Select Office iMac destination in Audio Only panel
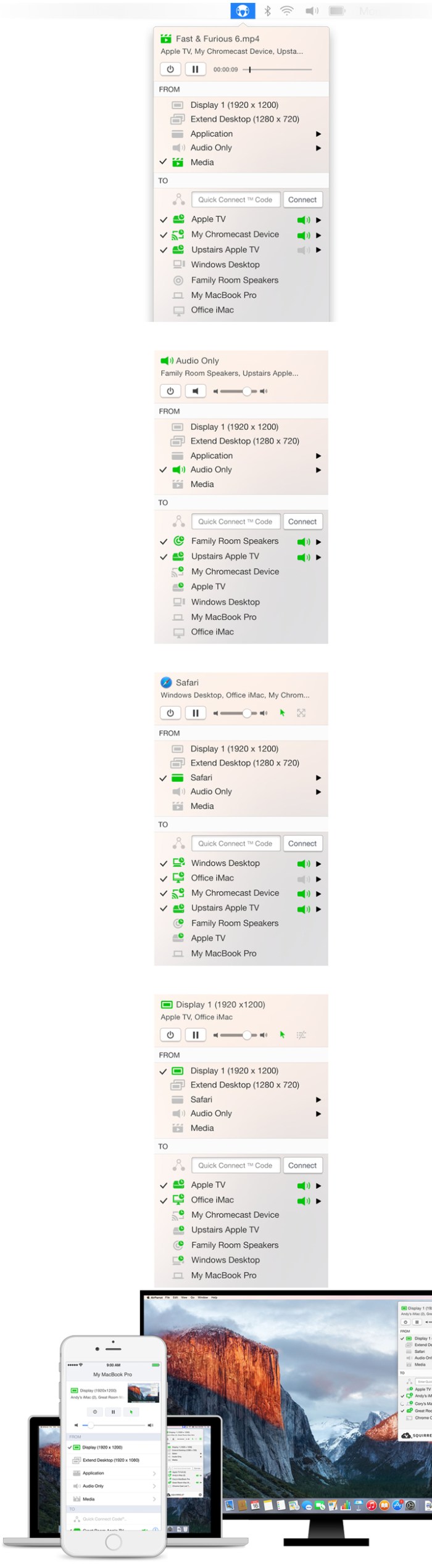The width and height of the screenshot is (432, 1568). [212, 632]
